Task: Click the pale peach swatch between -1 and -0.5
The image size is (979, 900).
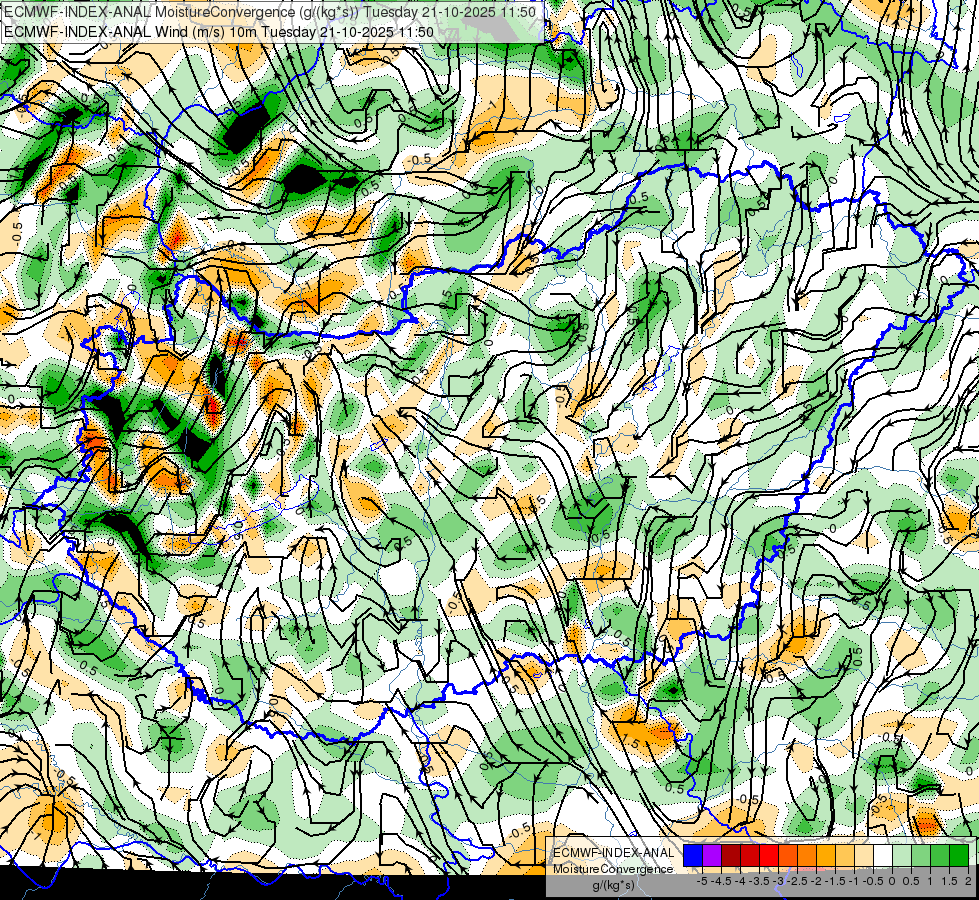Action: [x=864, y=855]
